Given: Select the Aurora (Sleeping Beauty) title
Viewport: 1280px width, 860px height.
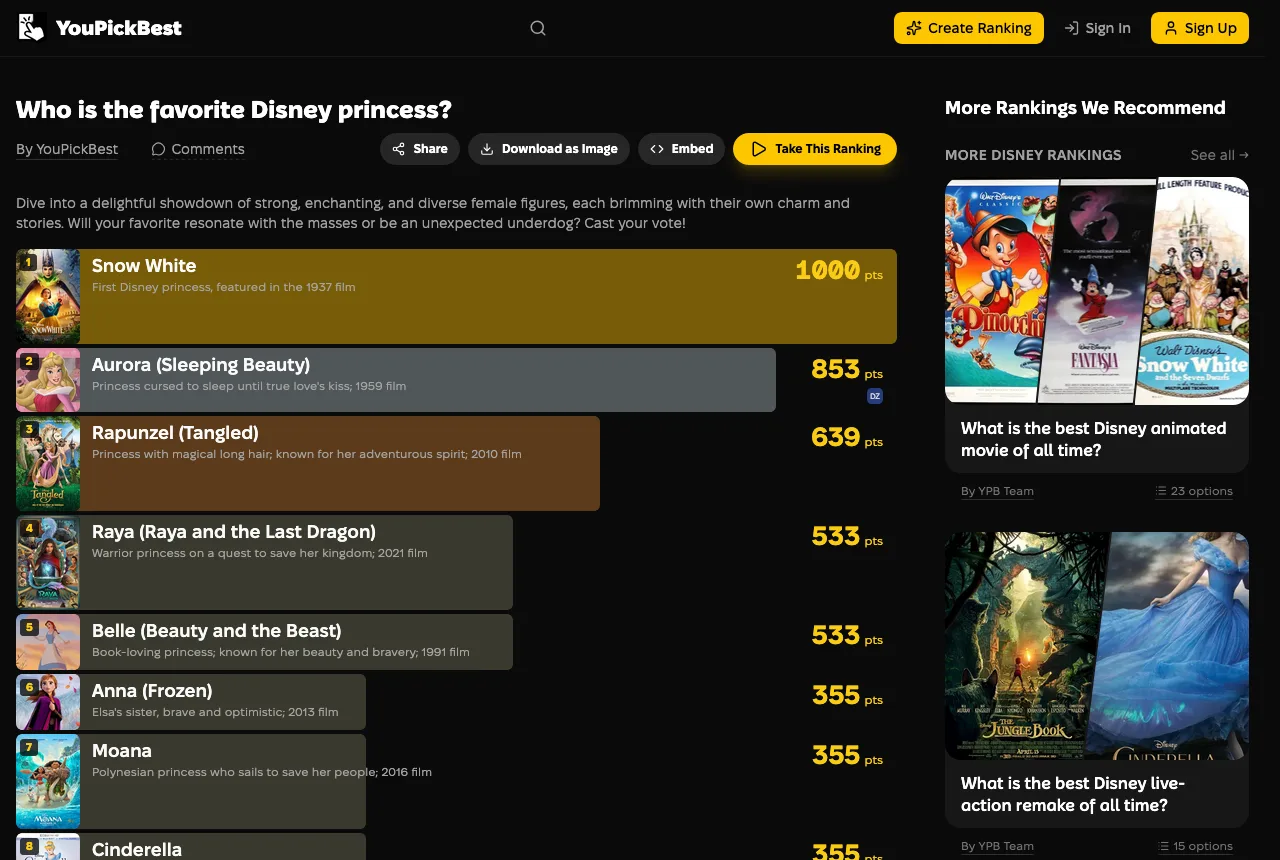Looking at the screenshot, I should point(201,365).
